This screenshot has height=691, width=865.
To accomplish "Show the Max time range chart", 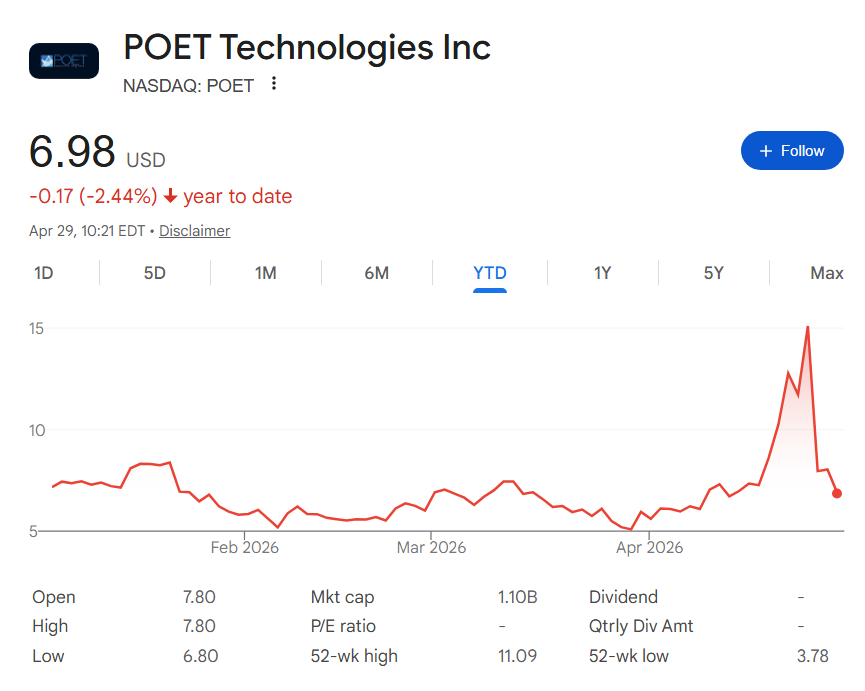I will [x=825, y=272].
